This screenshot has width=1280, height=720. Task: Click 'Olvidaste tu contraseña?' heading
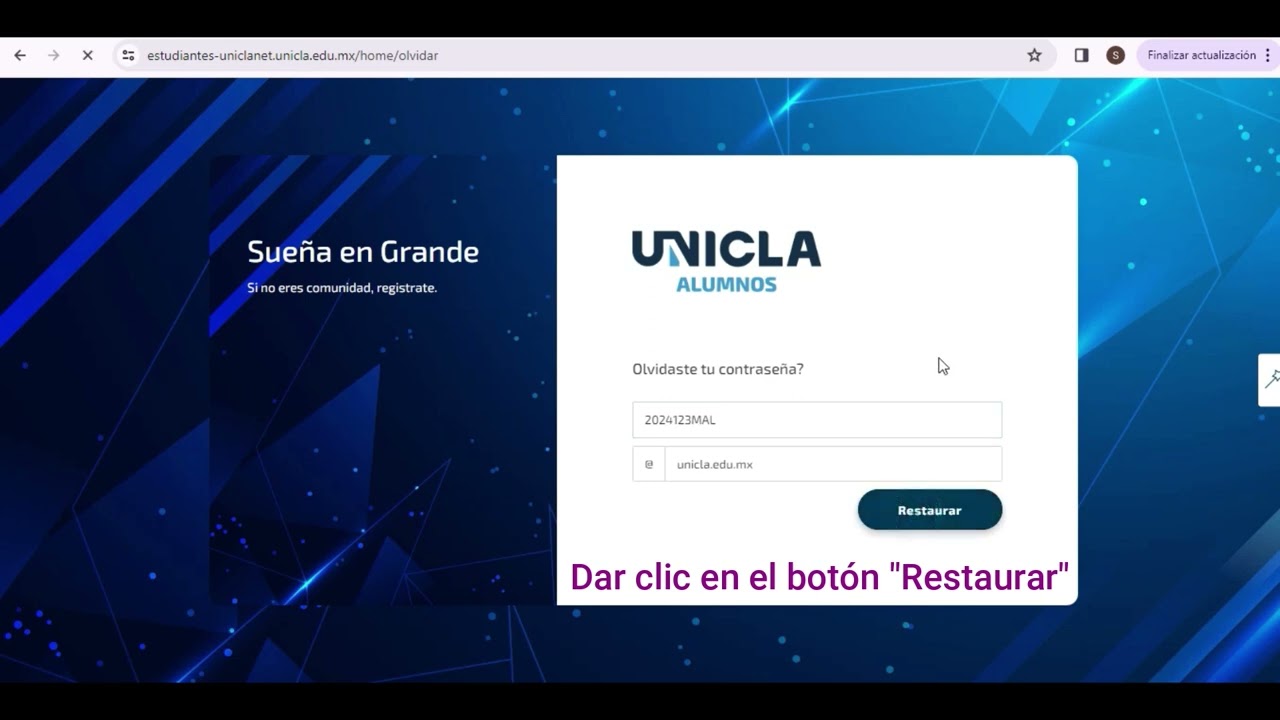(x=718, y=369)
